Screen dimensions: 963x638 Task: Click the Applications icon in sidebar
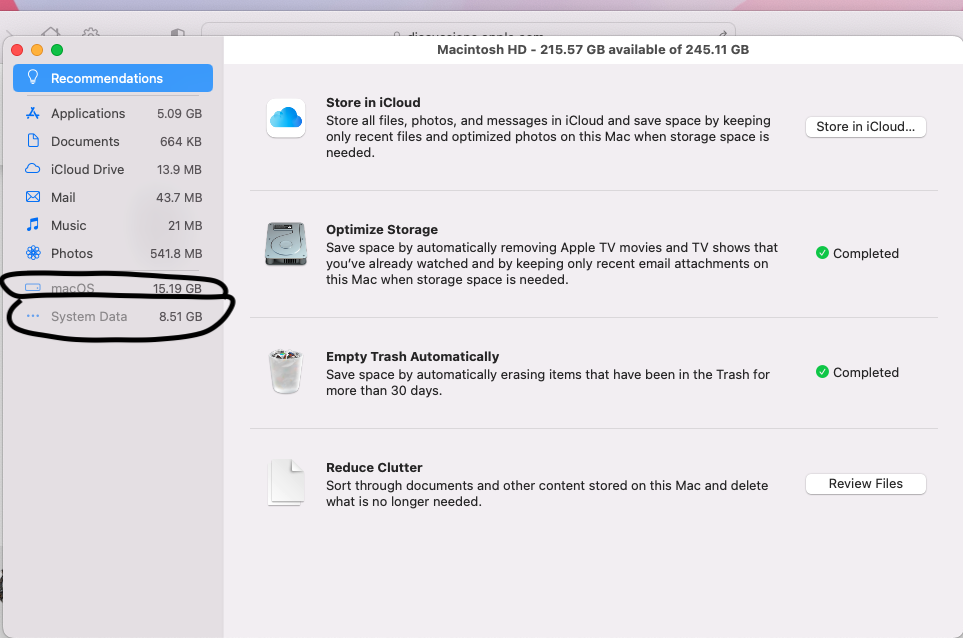(x=33, y=113)
